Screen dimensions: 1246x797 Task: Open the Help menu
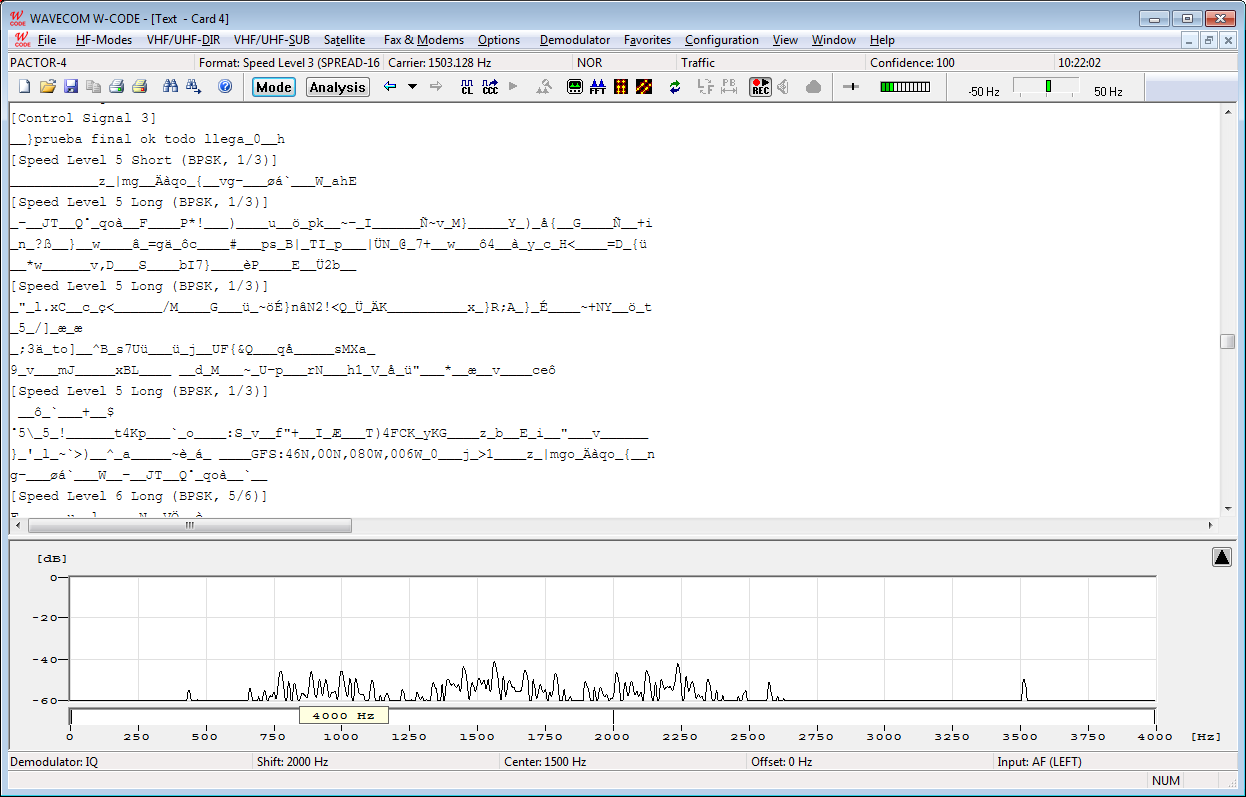882,40
